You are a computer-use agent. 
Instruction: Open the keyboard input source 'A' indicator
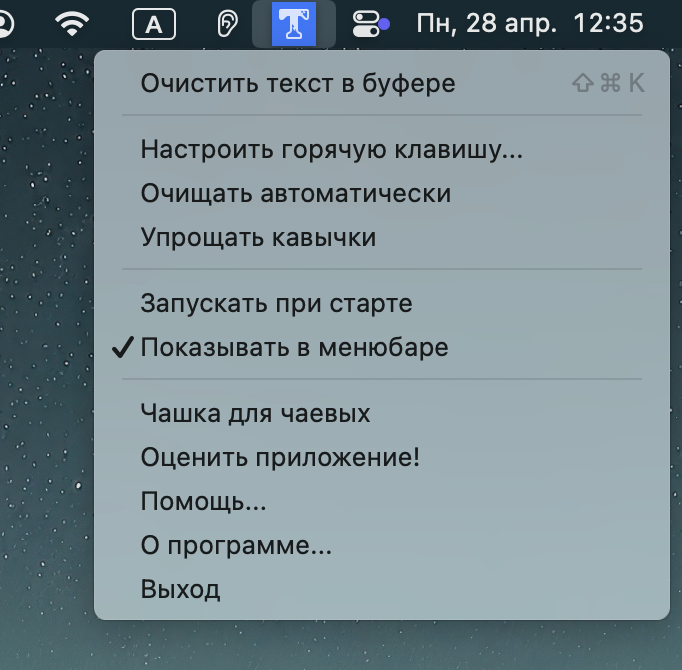tap(154, 24)
